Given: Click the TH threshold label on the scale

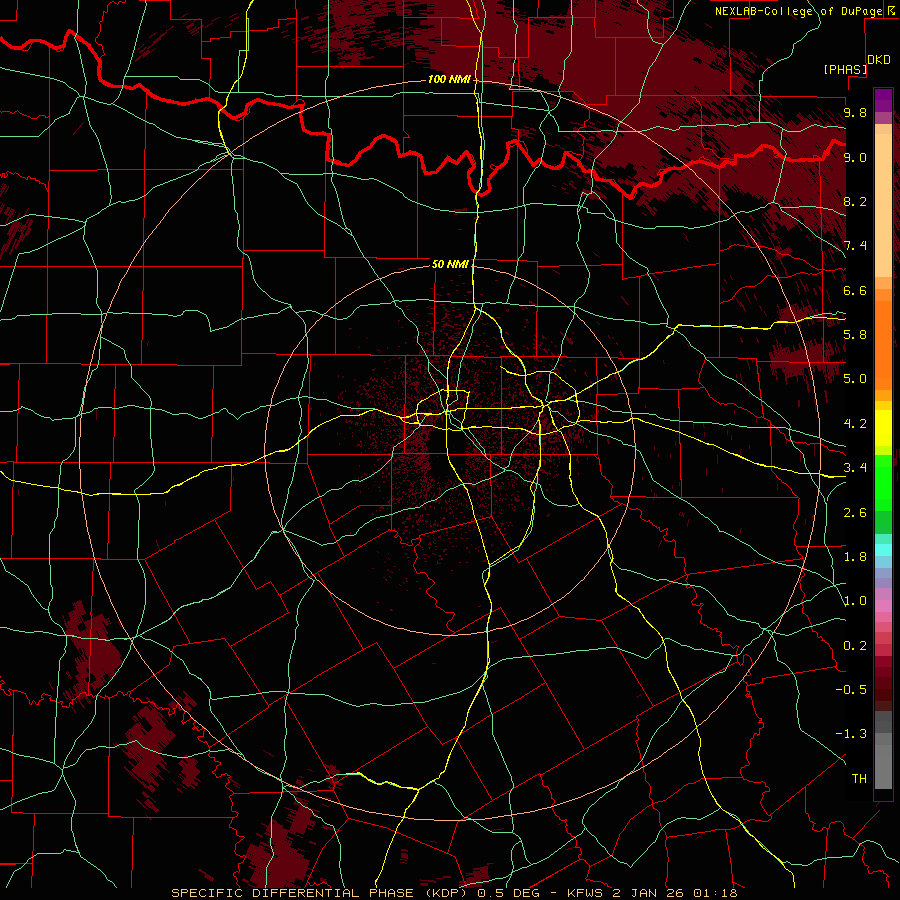Looking at the screenshot, I should 859,779.
